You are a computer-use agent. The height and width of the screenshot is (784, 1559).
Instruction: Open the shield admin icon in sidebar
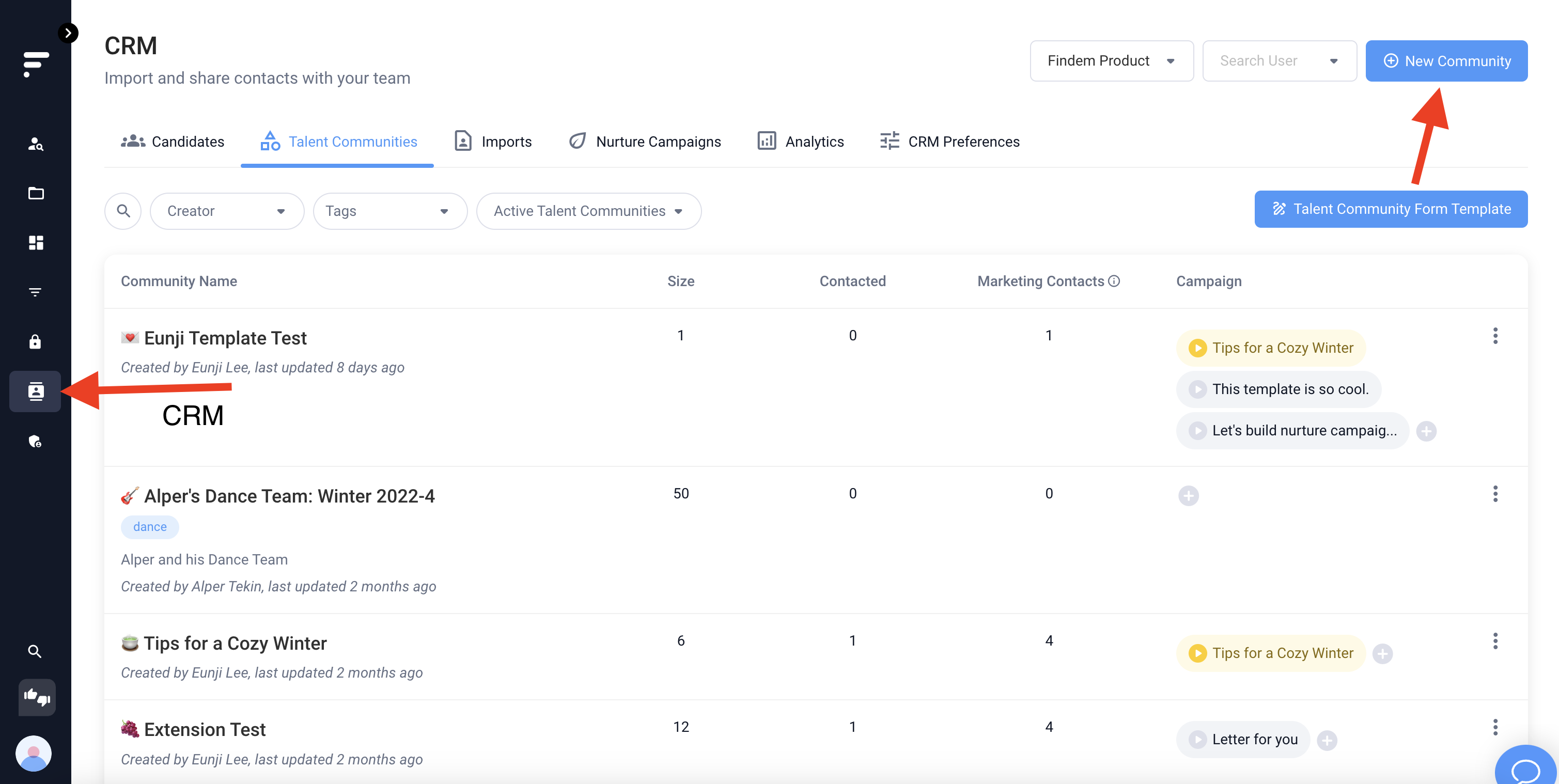[x=36, y=441]
